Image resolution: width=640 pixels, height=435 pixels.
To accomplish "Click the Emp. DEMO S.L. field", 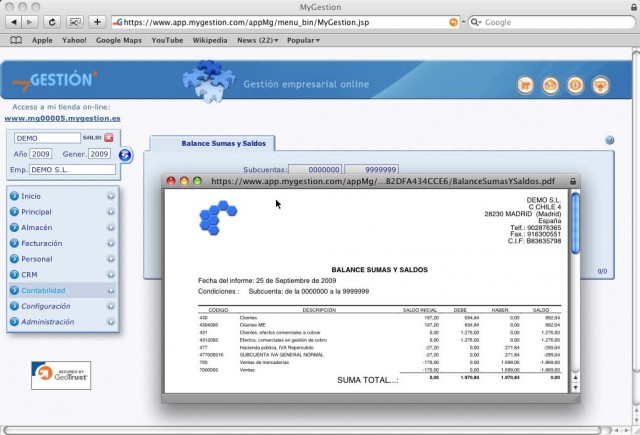I will coord(72,170).
